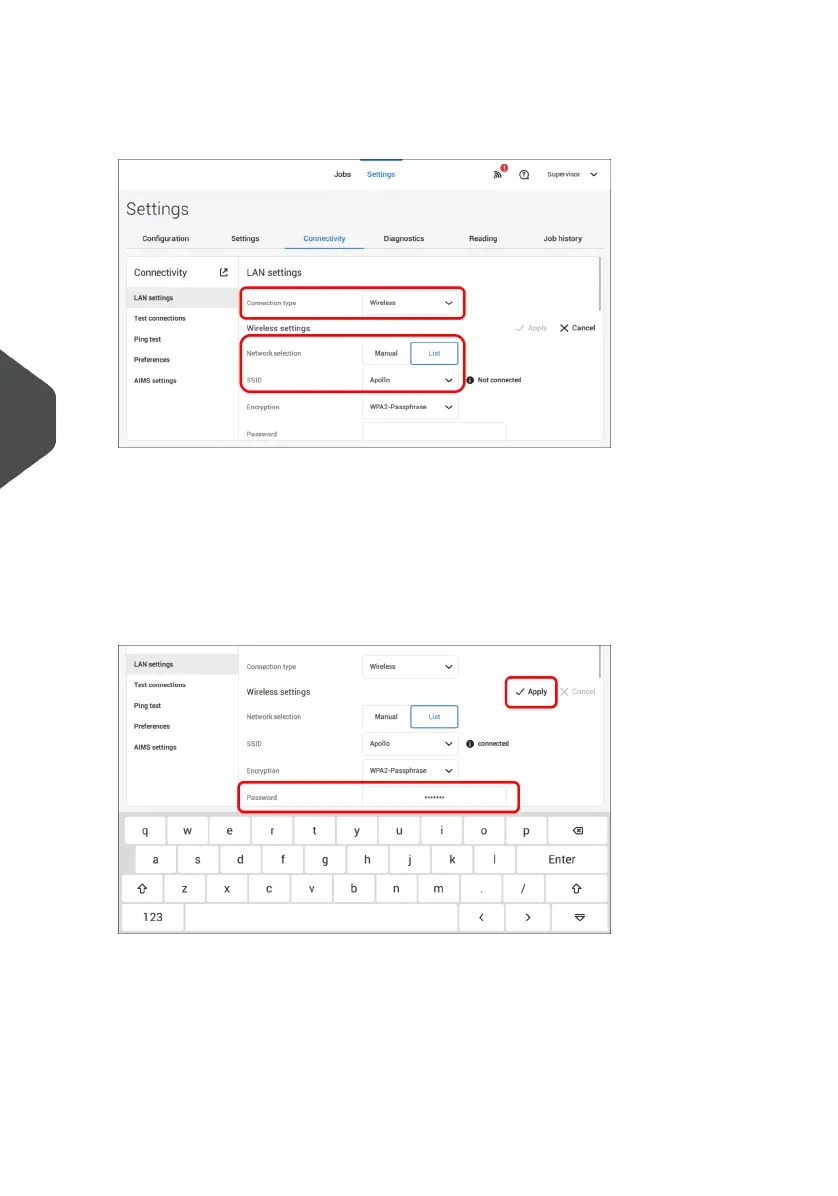Tap the space bar on the keyboard

[321, 917]
